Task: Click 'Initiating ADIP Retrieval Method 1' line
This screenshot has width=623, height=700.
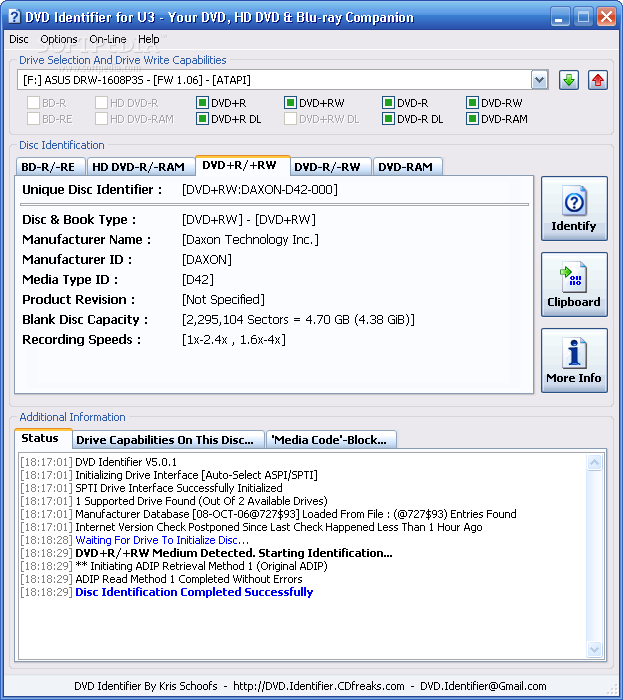Action: (201, 566)
